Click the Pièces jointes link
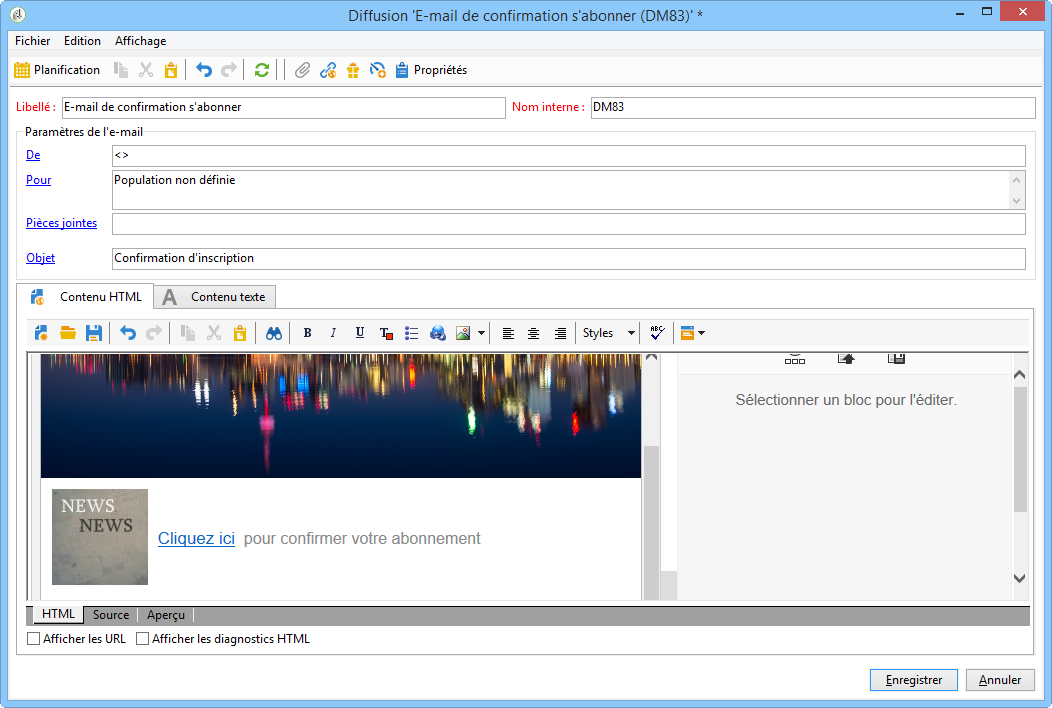Image resolution: width=1052 pixels, height=708 pixels. (x=61, y=223)
